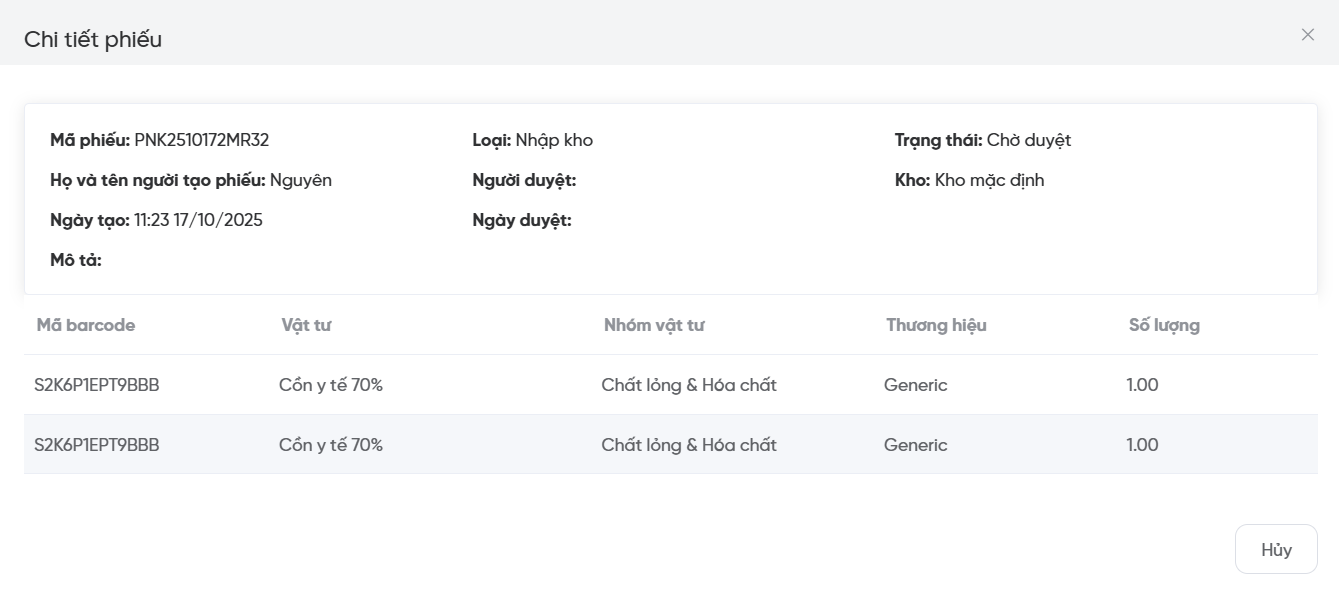Click the Kho mặc định warehouse value
The height and width of the screenshot is (598, 1339).
pyautogui.click(x=989, y=180)
